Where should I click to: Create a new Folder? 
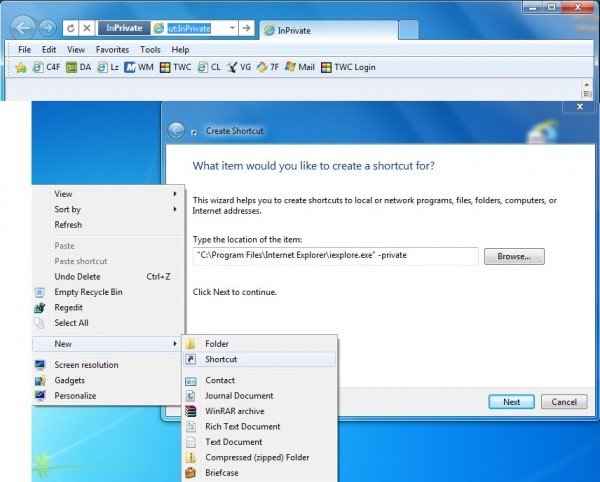coord(260,344)
